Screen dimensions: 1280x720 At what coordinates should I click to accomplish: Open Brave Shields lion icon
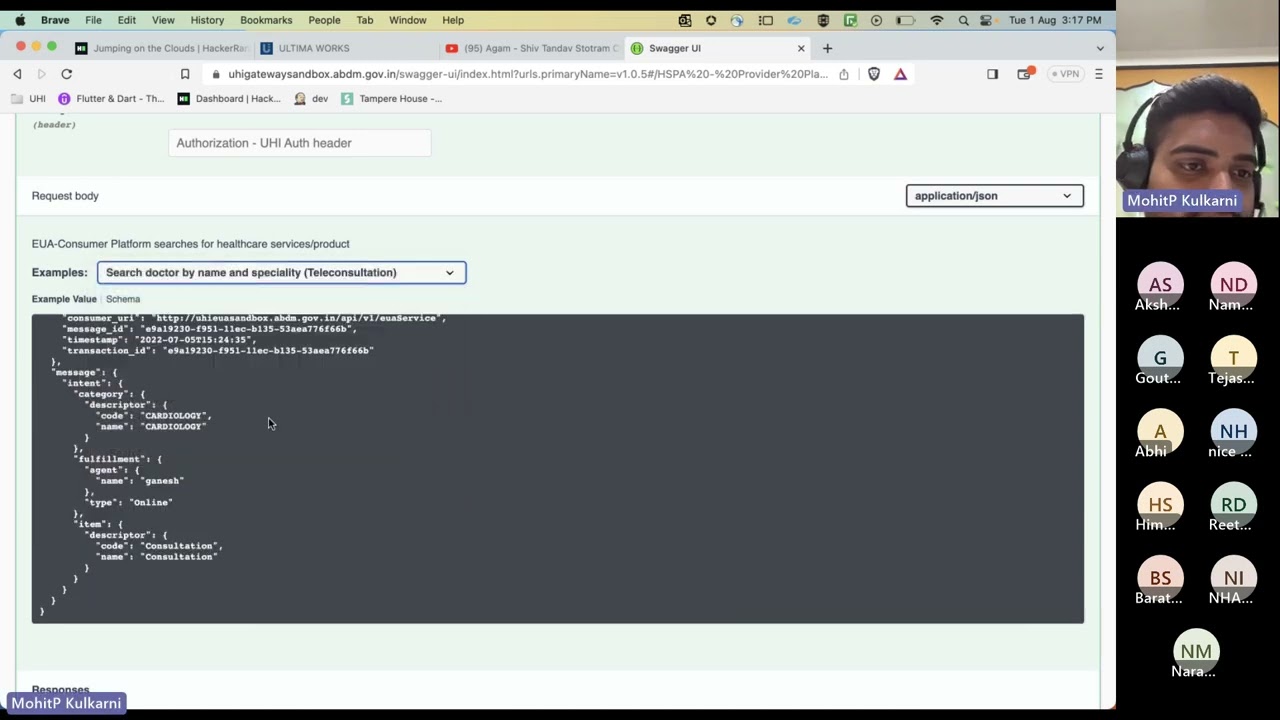click(874, 74)
